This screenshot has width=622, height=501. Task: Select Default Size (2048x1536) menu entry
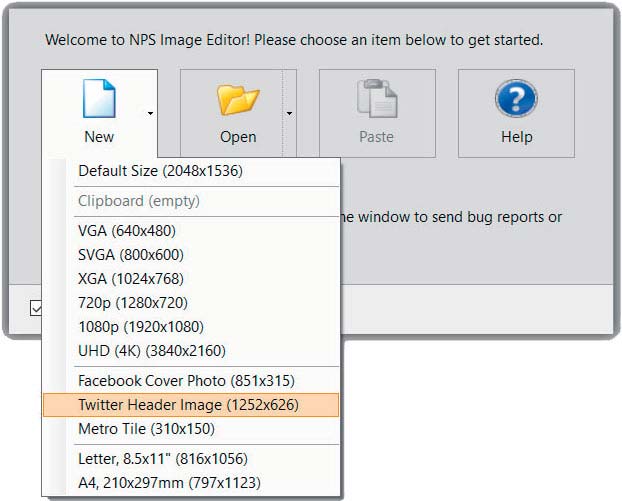point(191,171)
